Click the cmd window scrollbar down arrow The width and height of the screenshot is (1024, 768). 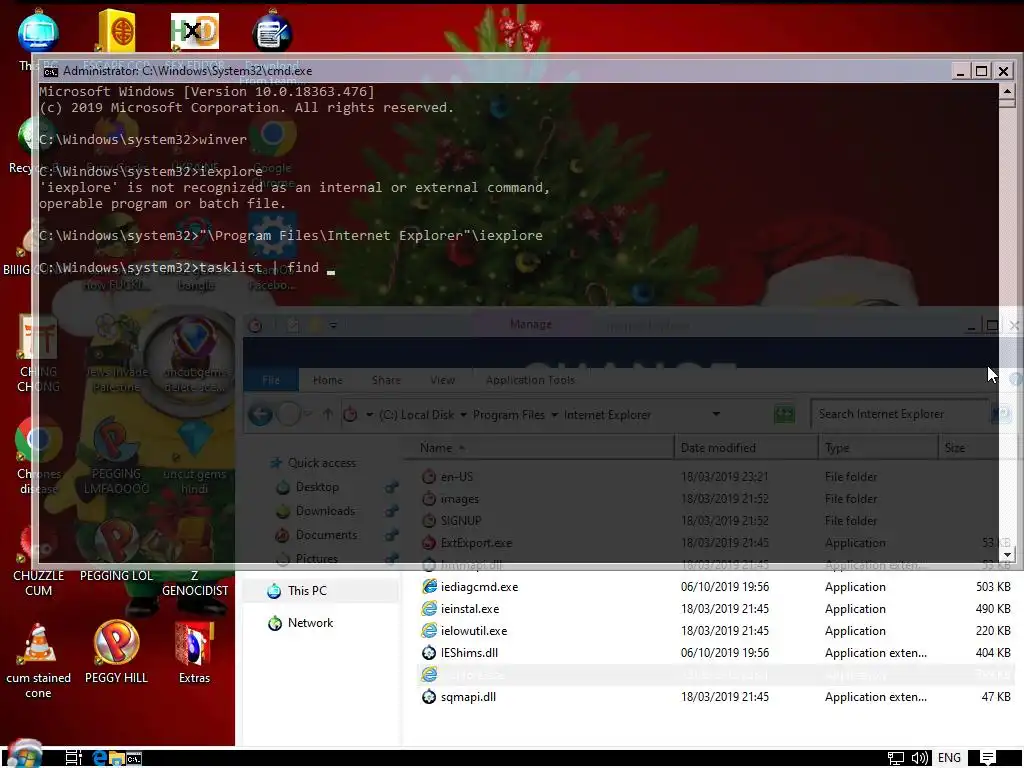[1007, 555]
